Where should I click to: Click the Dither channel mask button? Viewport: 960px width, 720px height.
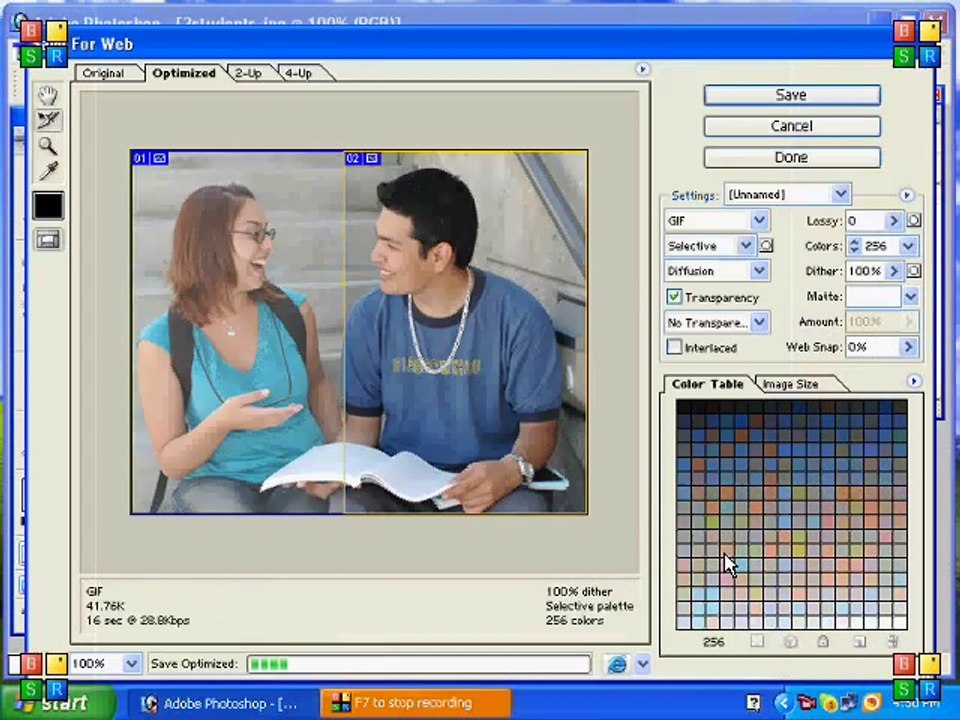click(913, 271)
